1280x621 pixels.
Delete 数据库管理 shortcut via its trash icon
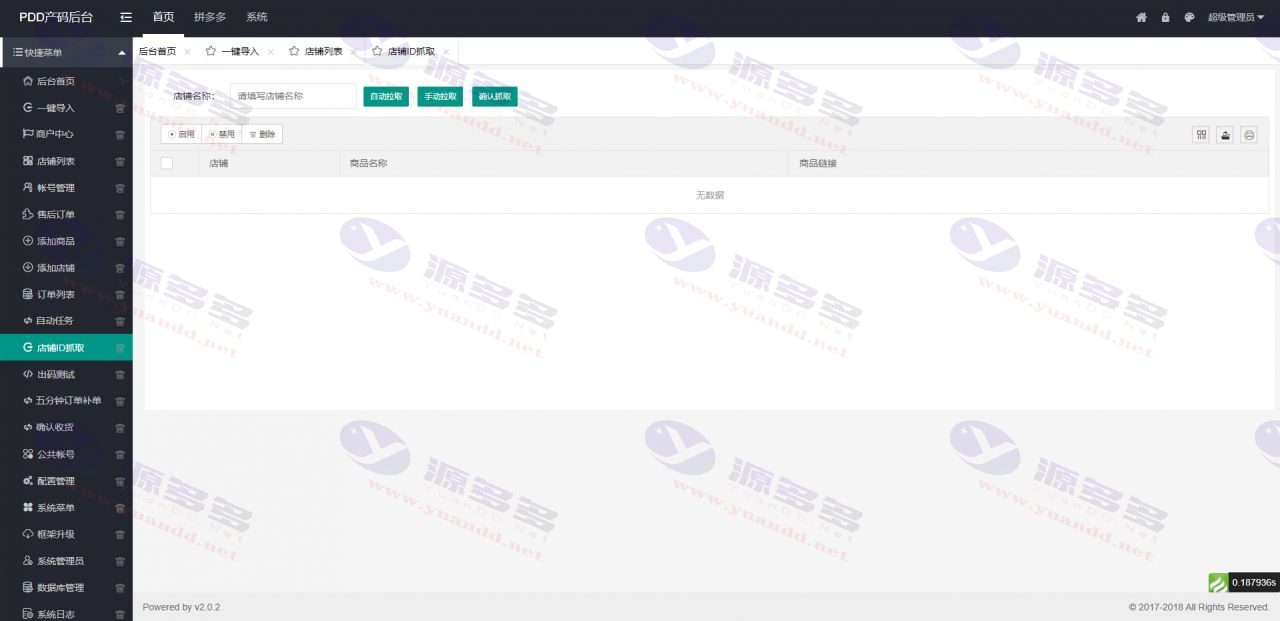tap(120, 588)
